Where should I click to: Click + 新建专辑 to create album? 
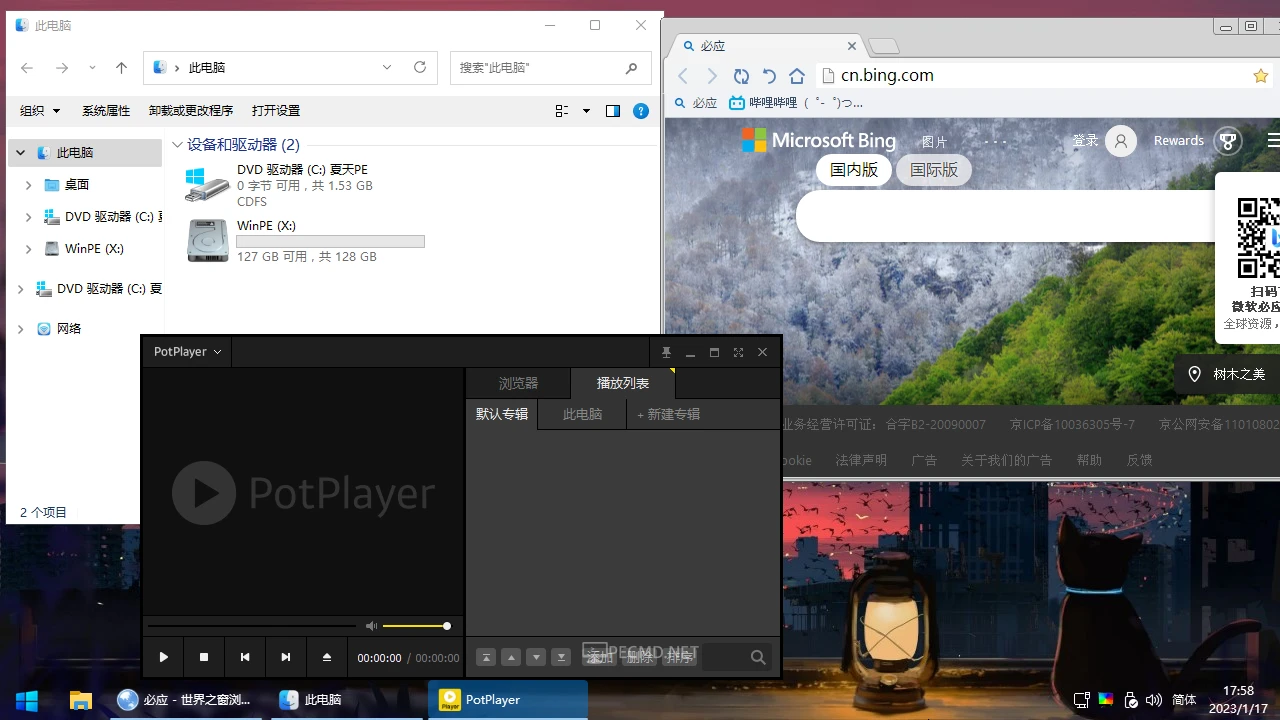[x=668, y=414]
